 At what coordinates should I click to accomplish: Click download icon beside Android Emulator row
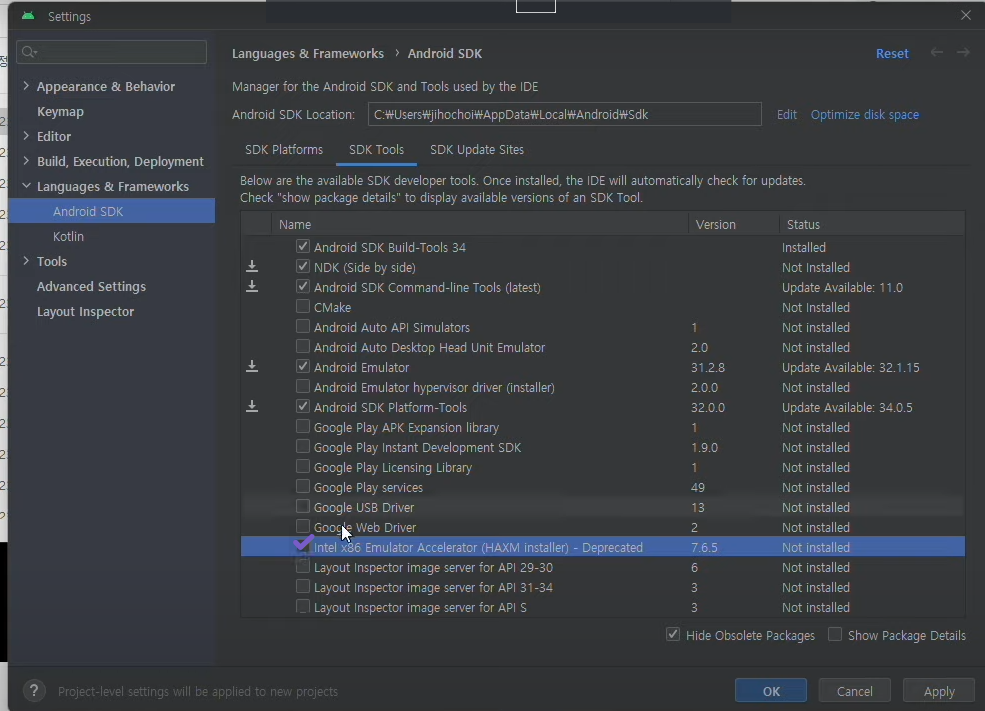point(252,367)
